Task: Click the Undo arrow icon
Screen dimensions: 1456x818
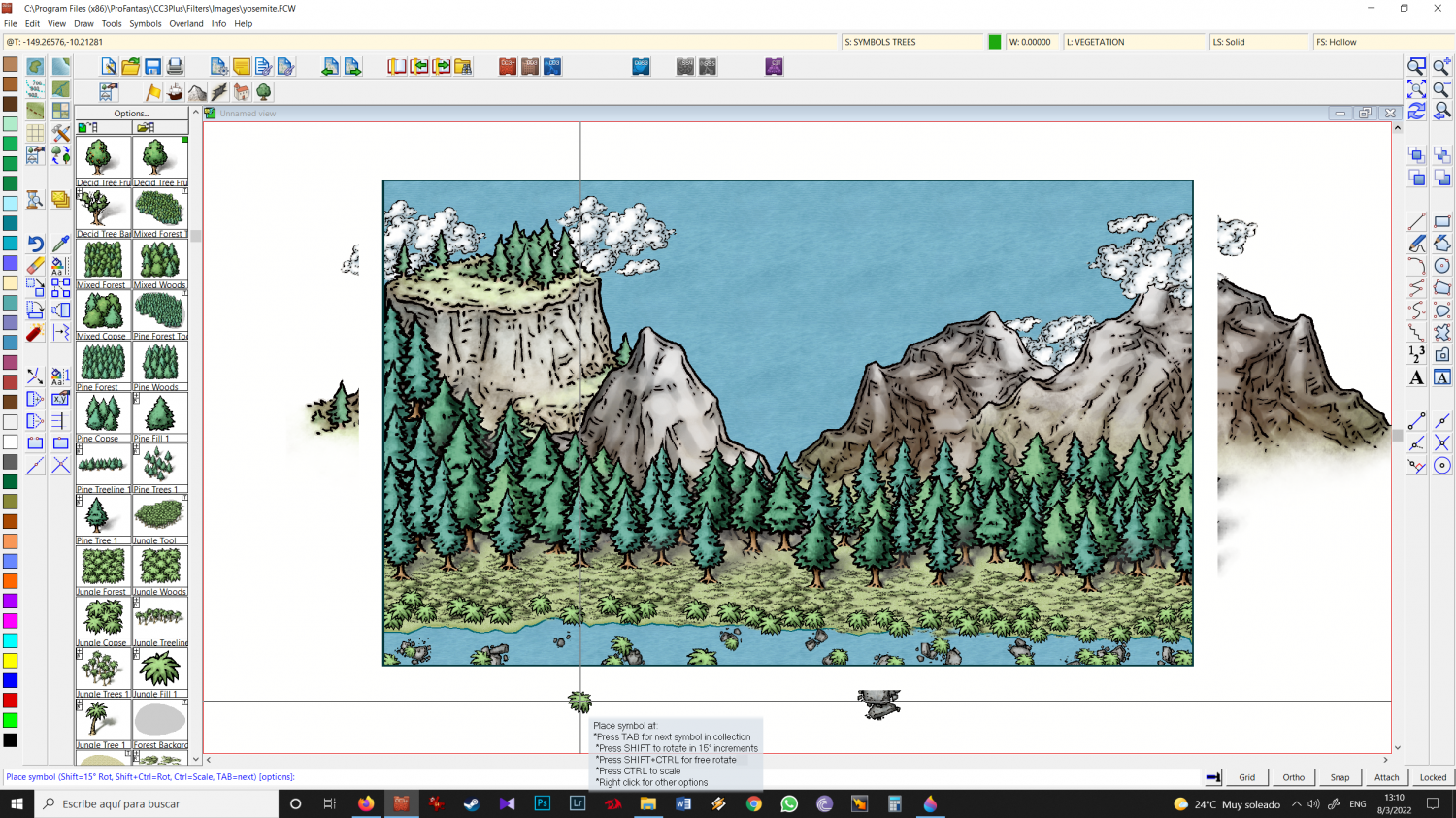Action: point(35,244)
